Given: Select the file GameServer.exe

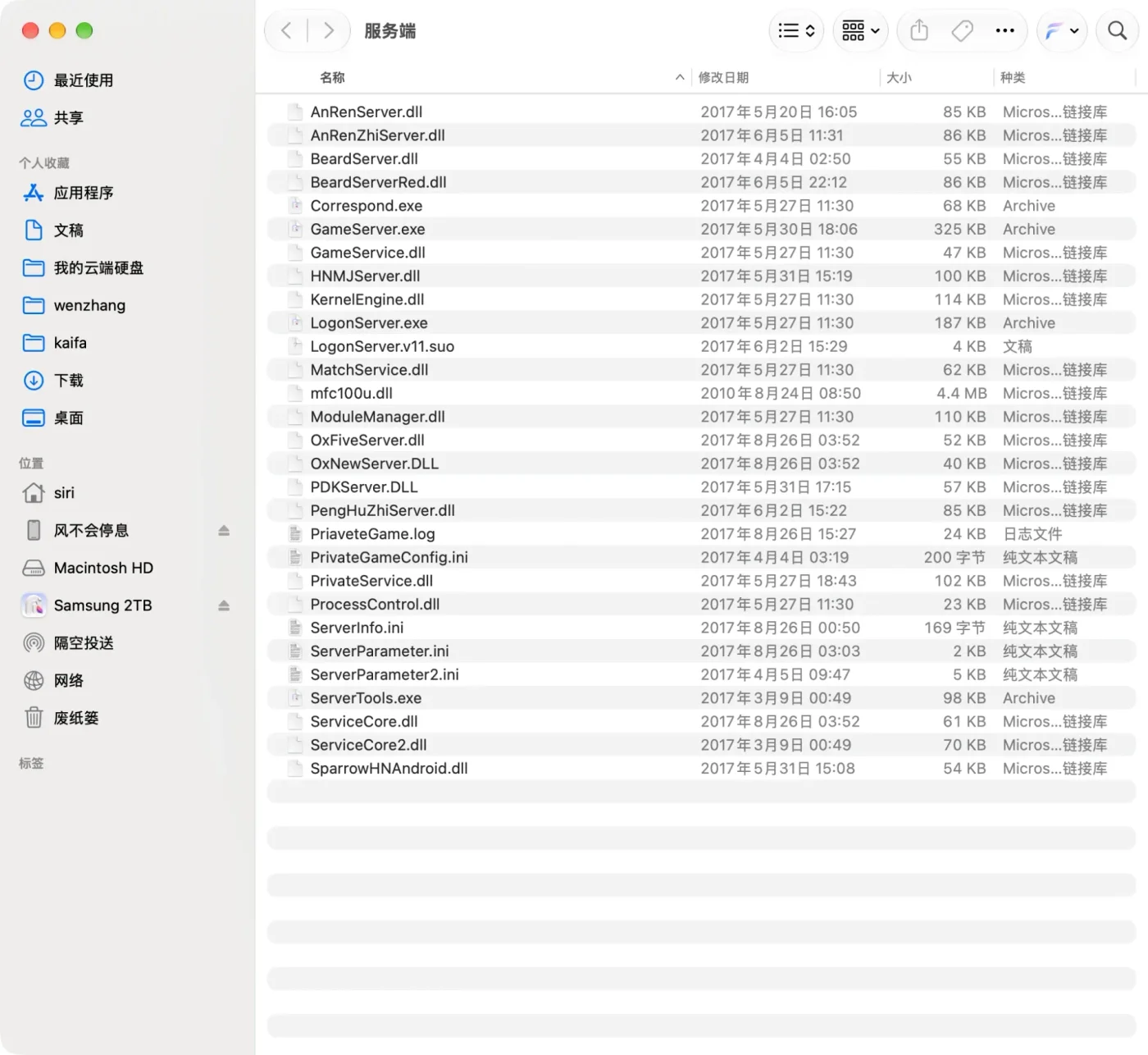Looking at the screenshot, I should (702, 230).
